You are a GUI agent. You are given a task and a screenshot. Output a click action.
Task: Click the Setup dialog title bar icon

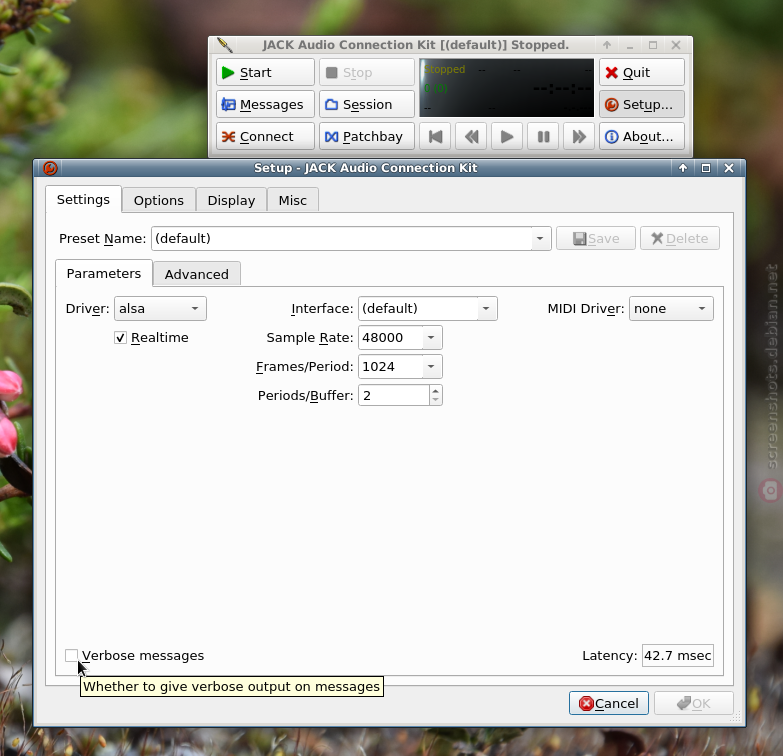coord(50,168)
